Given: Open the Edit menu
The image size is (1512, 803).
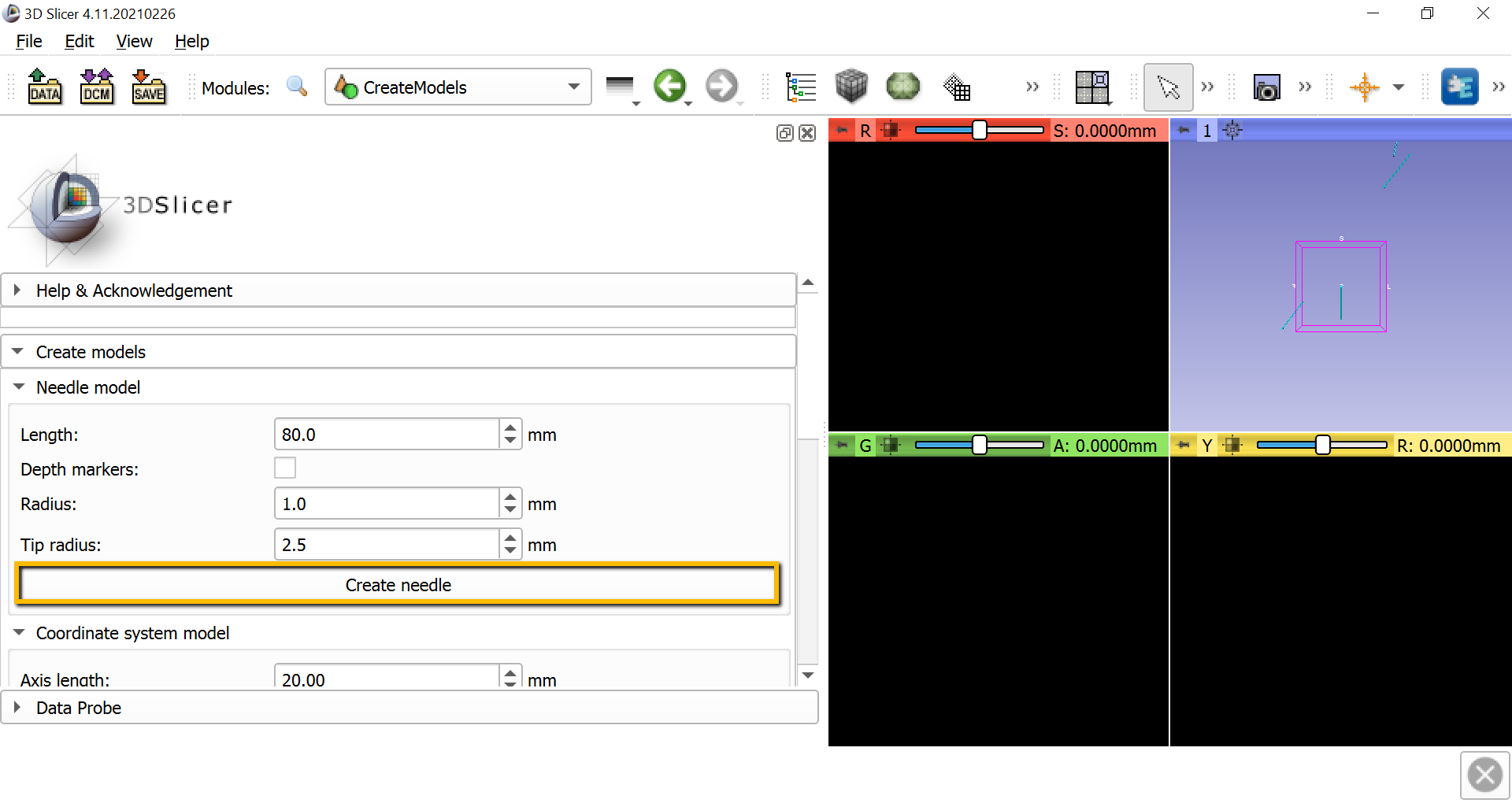Looking at the screenshot, I should pos(79,41).
